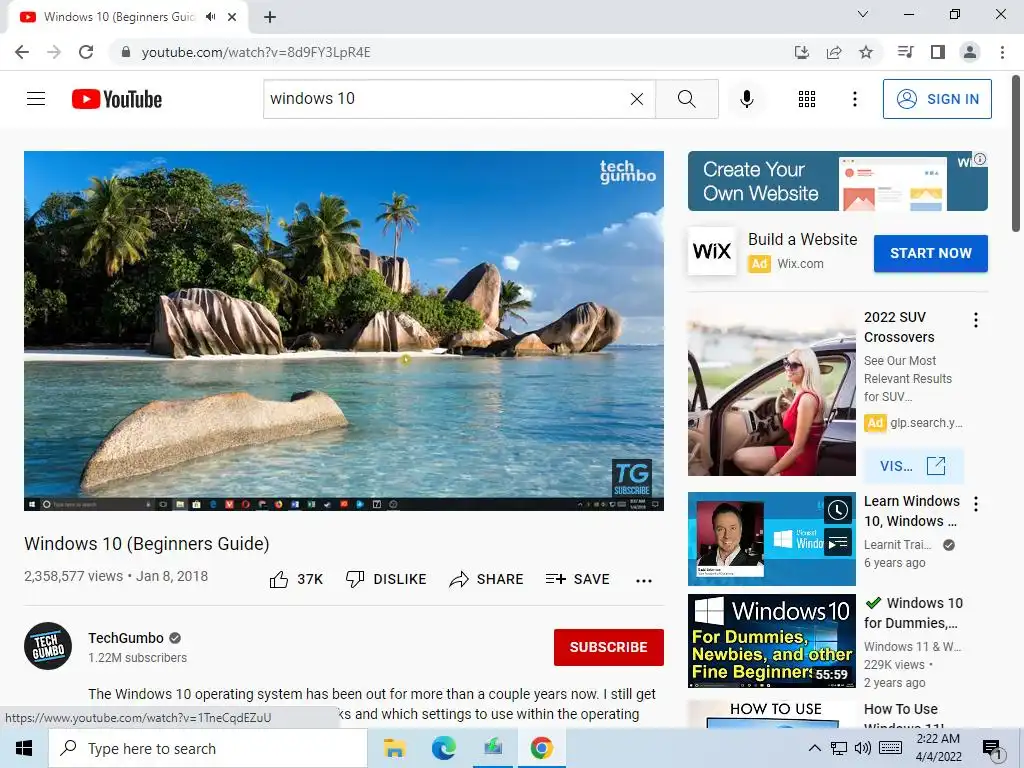Launch Microsoft Edge from taskbar
The height and width of the screenshot is (768, 1024).
pyautogui.click(x=443, y=748)
